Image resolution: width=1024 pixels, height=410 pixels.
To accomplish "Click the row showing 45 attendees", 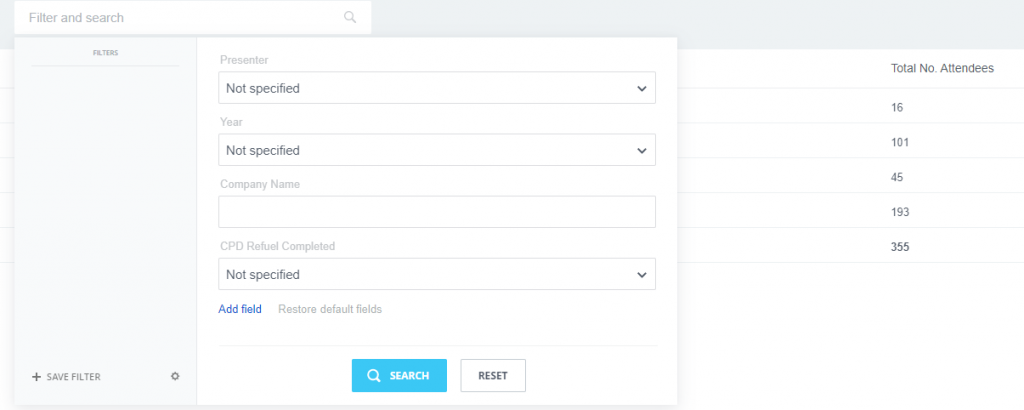I will point(898,177).
